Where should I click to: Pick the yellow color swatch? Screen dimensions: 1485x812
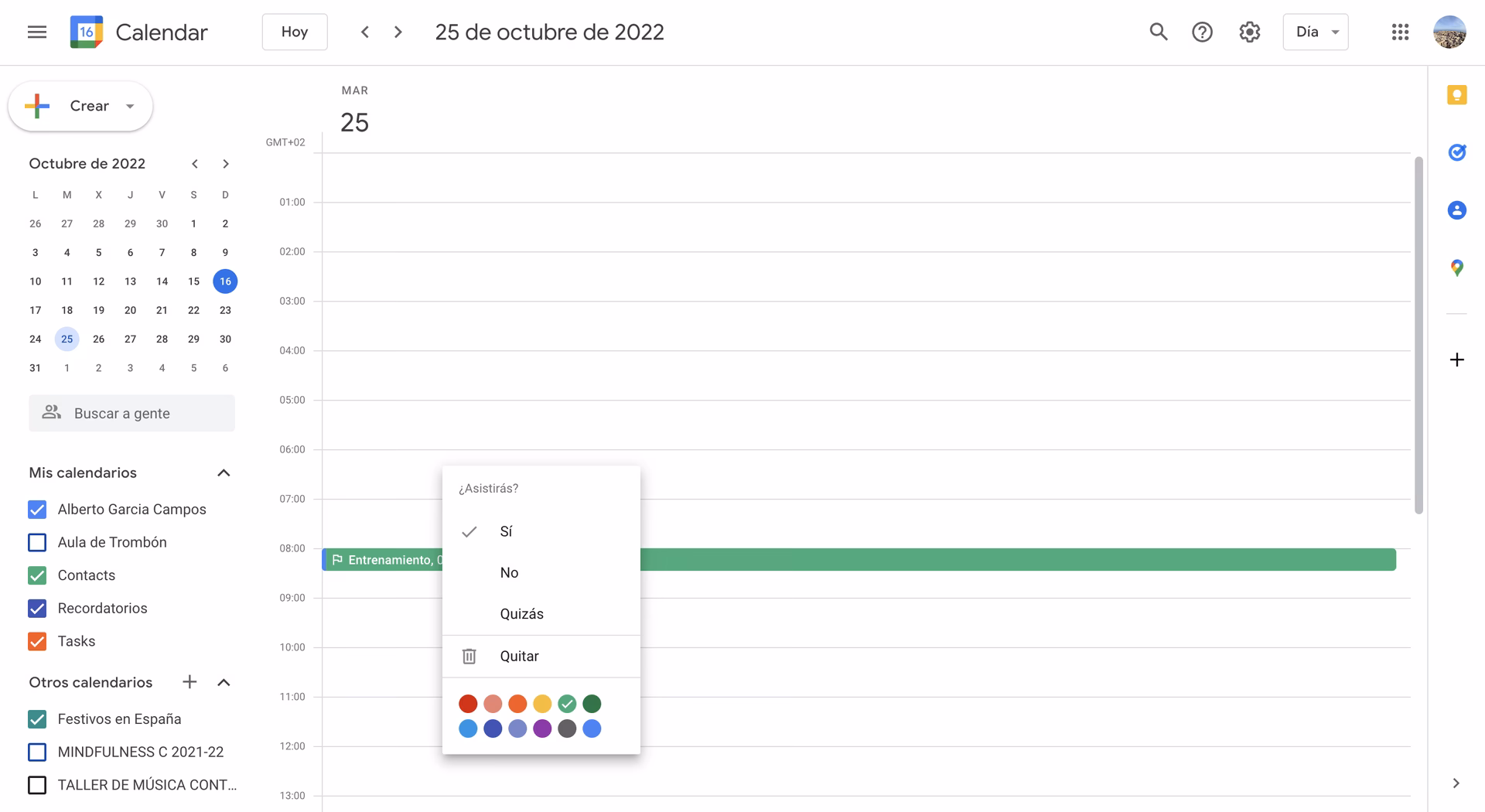pyautogui.click(x=542, y=704)
